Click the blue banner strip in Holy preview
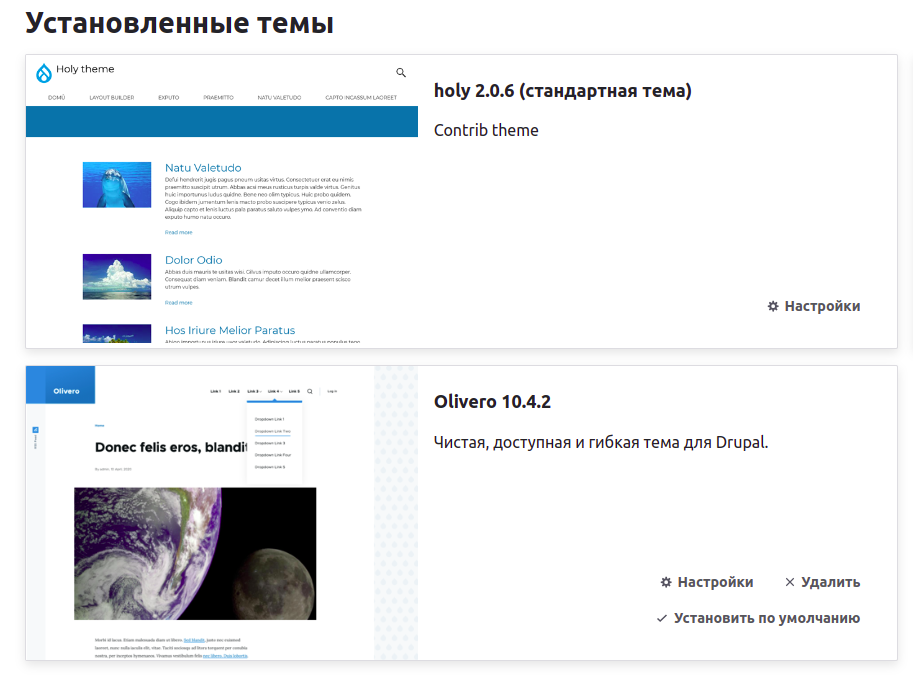The height and width of the screenshot is (676, 913). tap(221, 121)
